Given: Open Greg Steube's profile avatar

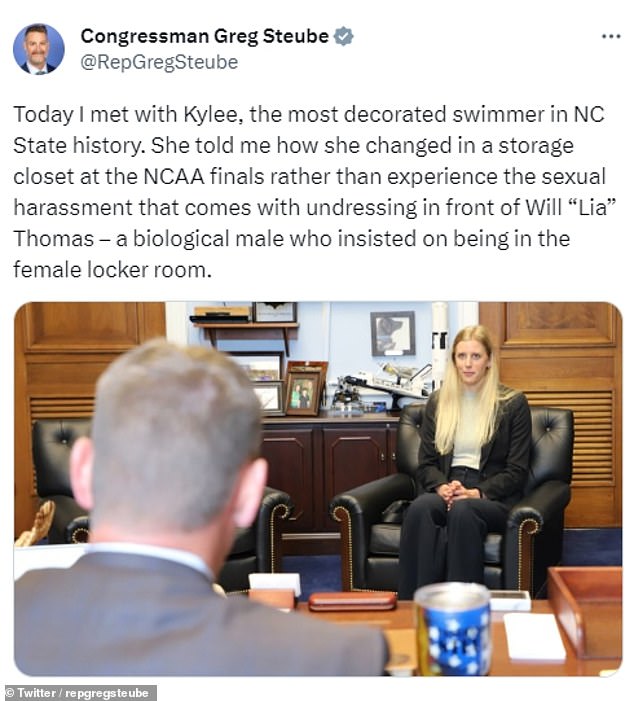Looking at the screenshot, I should [39, 49].
